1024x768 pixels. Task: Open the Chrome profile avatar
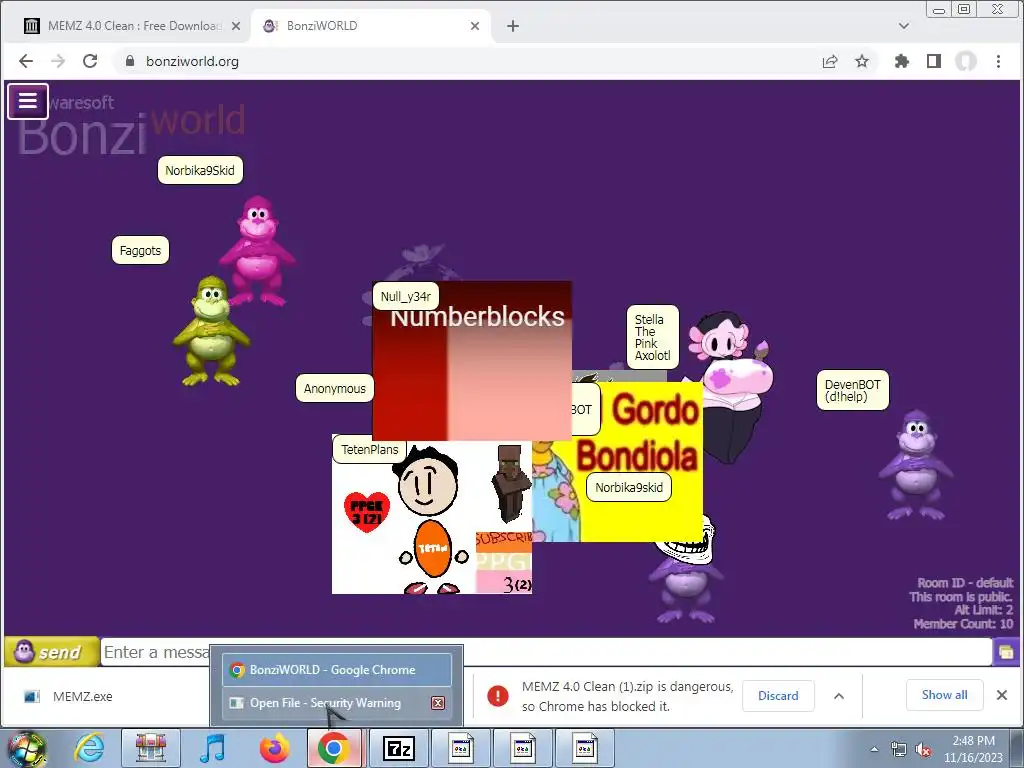coord(966,61)
